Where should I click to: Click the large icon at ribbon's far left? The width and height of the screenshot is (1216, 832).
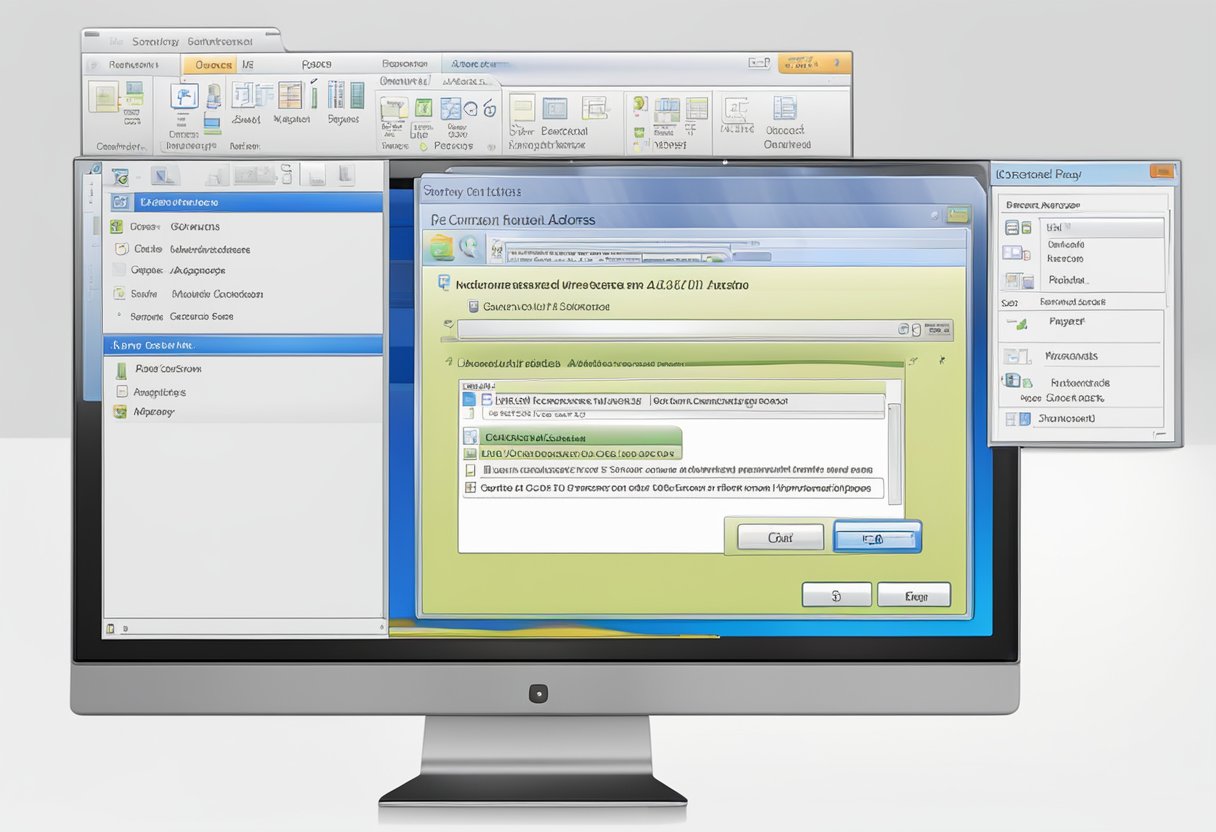coord(104,97)
